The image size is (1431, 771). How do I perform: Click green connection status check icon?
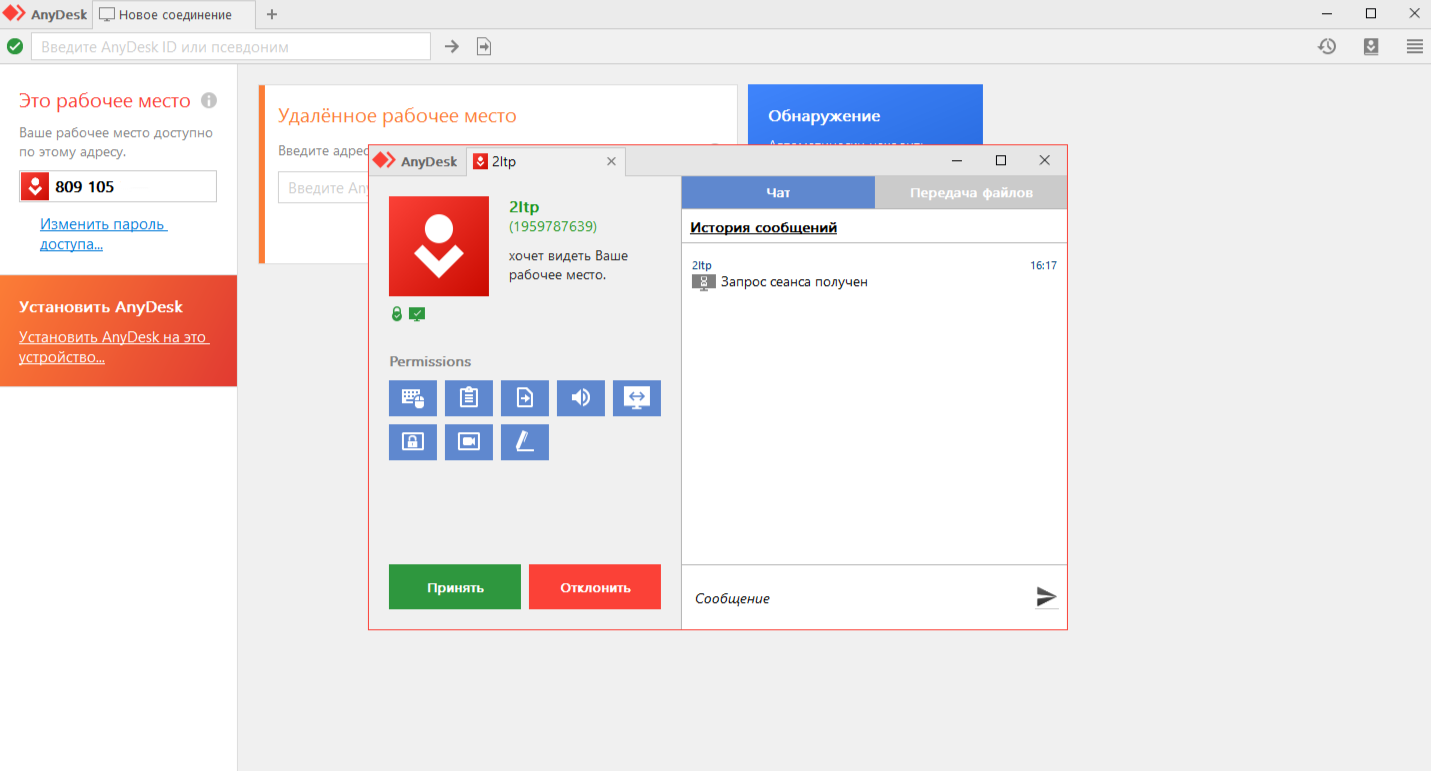(15, 46)
